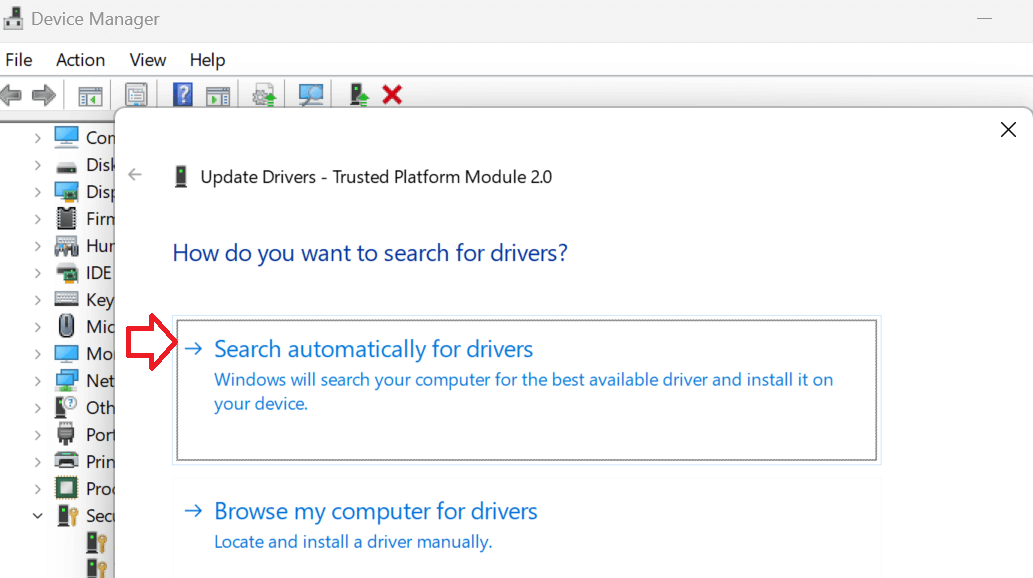Image resolution: width=1033 pixels, height=578 pixels.
Task: Go back in the Update Drivers wizard
Action: 135,175
